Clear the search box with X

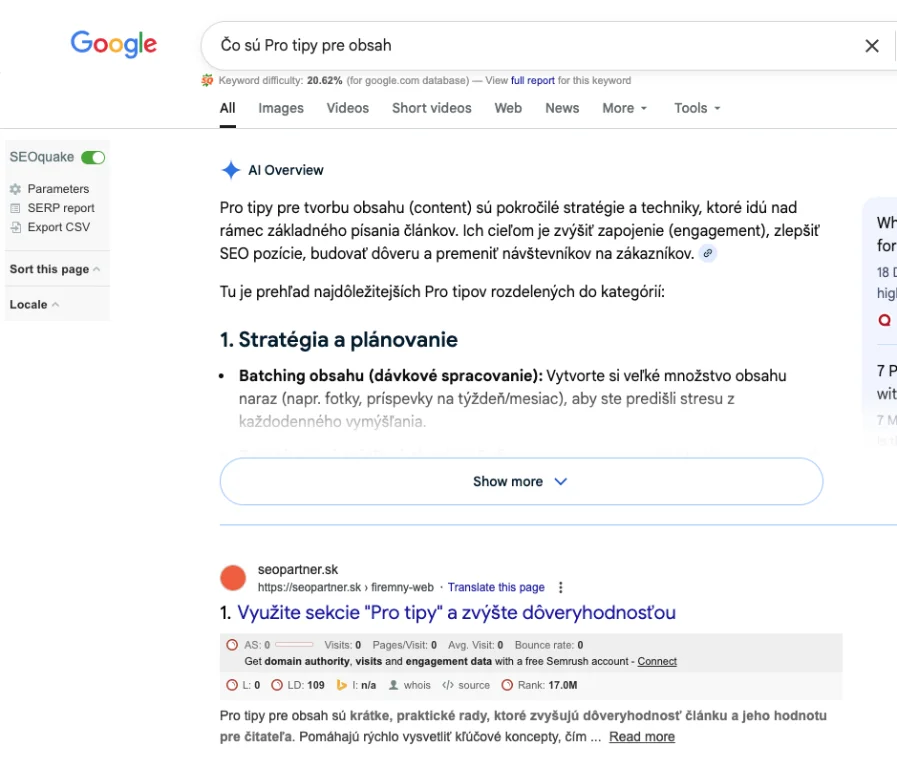(x=871, y=46)
